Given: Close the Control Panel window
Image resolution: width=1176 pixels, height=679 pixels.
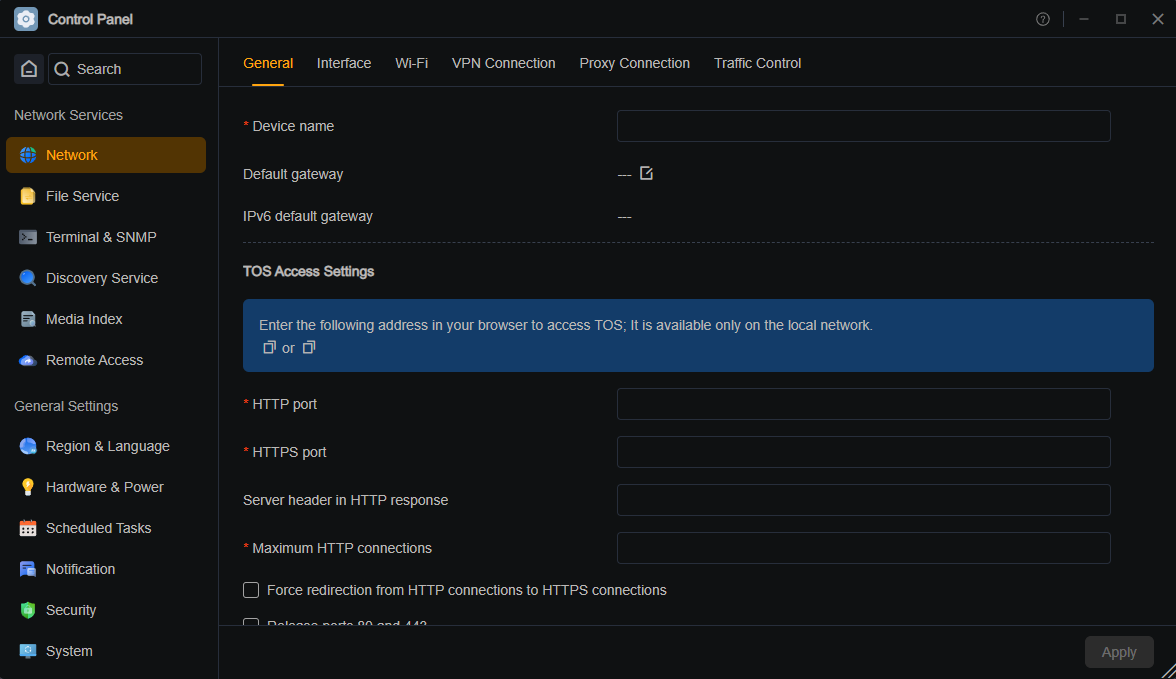Looking at the screenshot, I should (x=1157, y=20).
